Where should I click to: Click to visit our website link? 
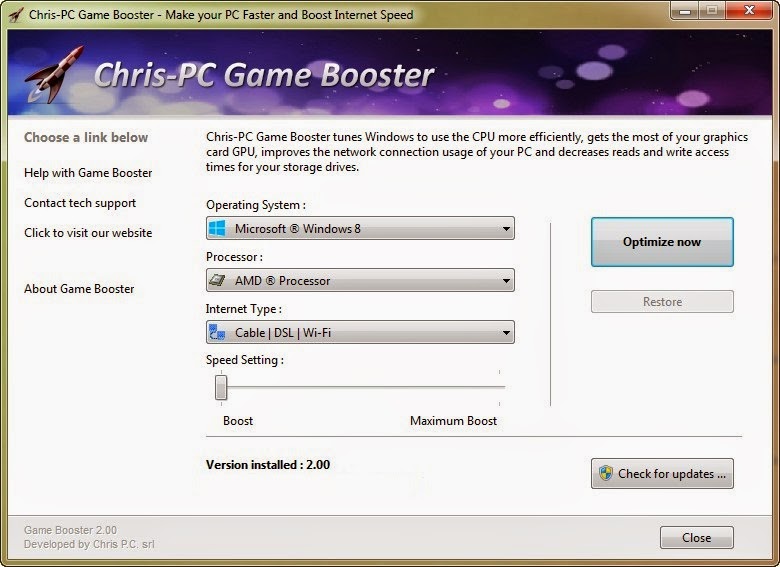[x=88, y=233]
